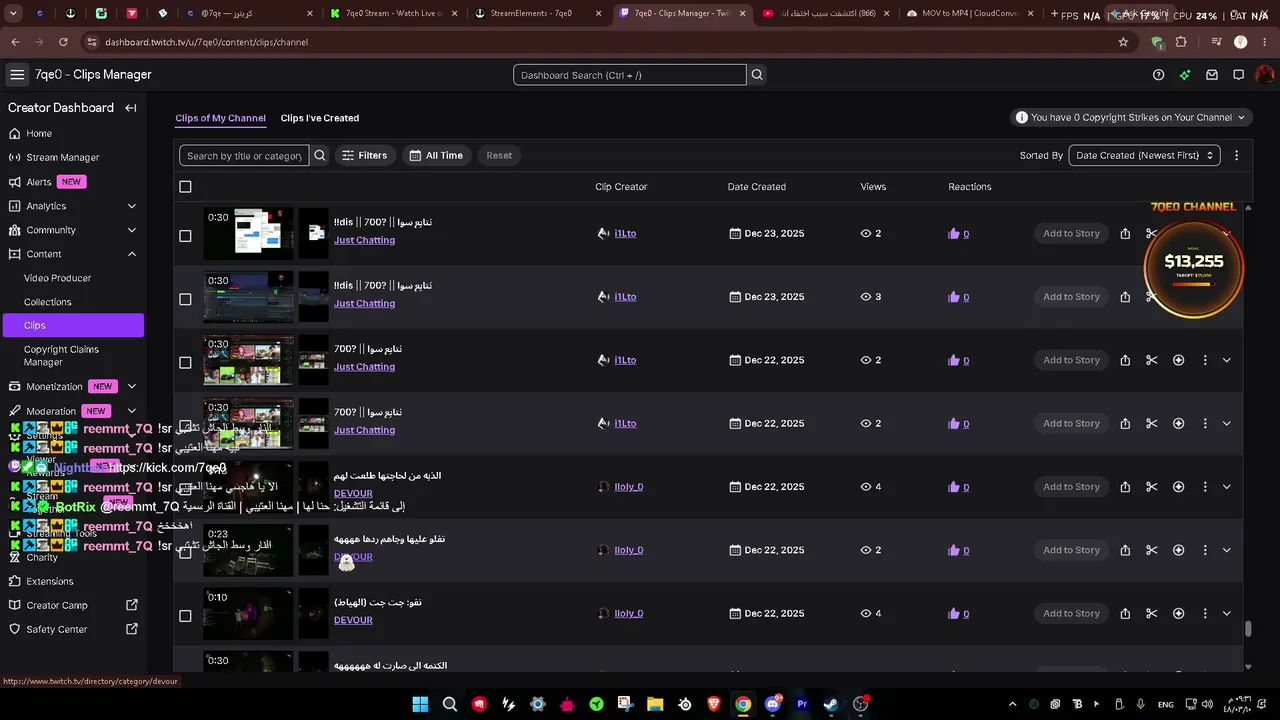Collapse the Content sidebar section
This screenshot has height=720, width=1280.
pos(131,254)
